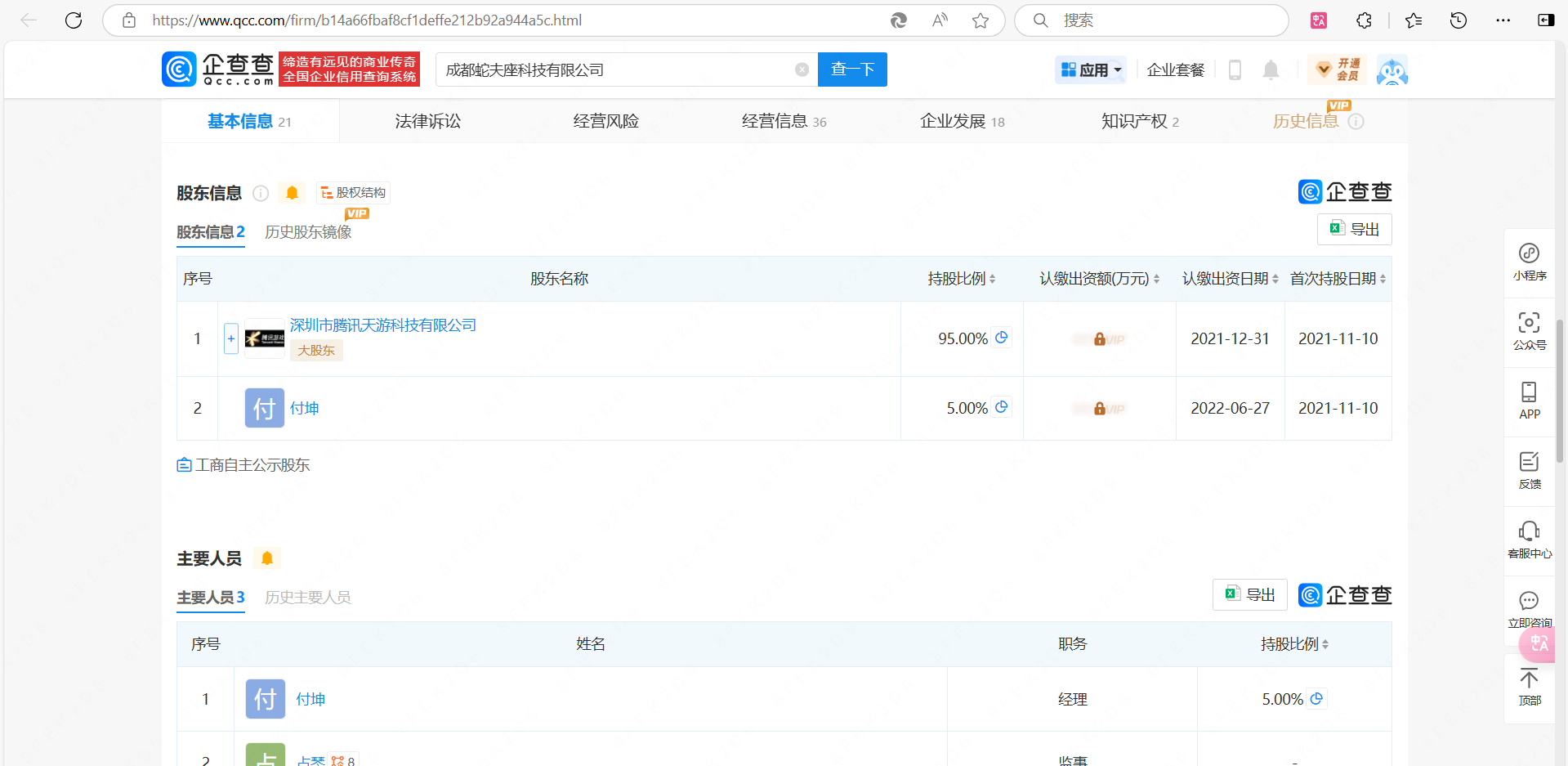Add this page to browser favorites
The height and width of the screenshot is (766, 1568).
[x=981, y=20]
